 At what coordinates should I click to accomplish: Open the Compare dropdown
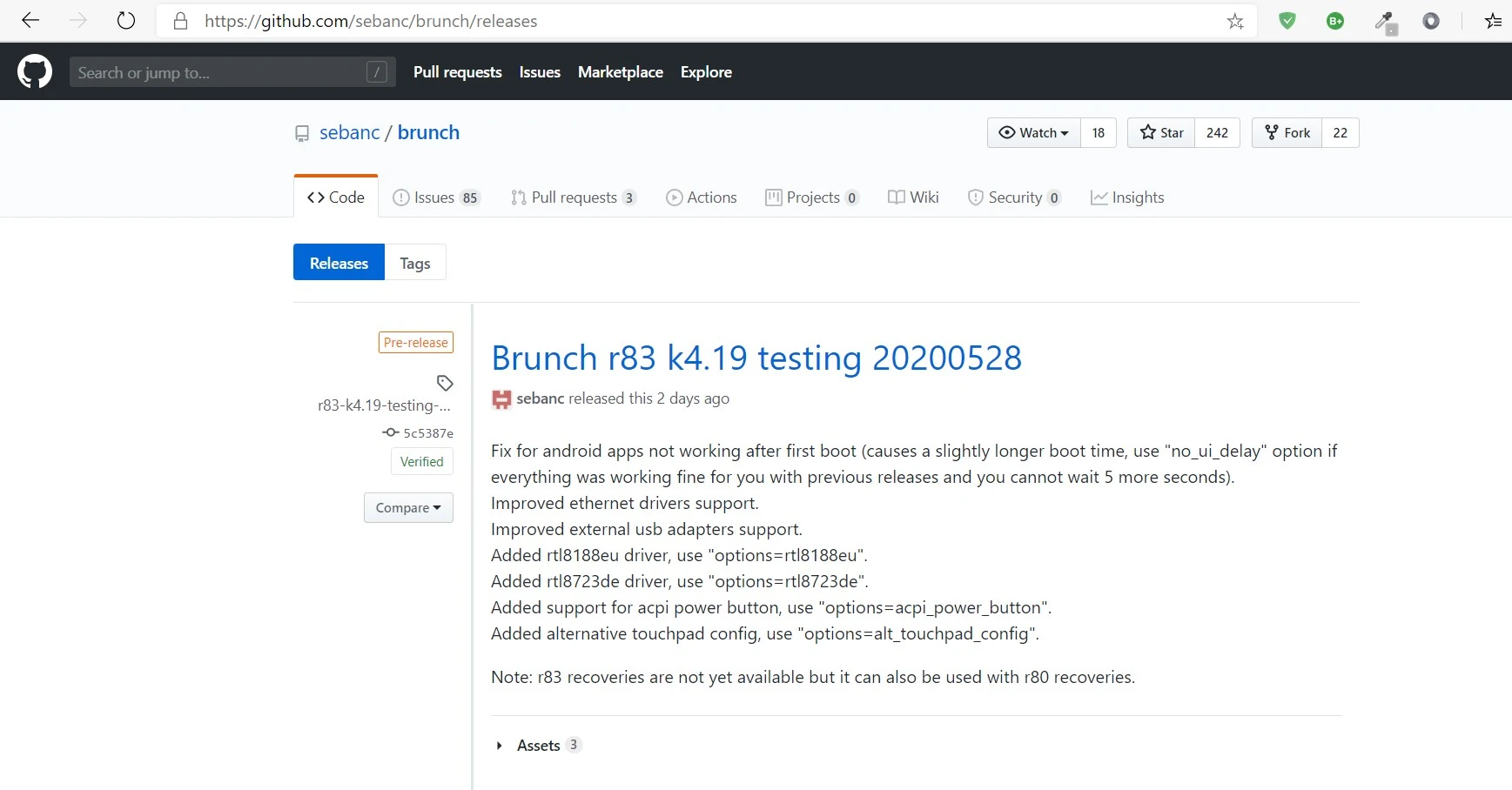(x=408, y=507)
